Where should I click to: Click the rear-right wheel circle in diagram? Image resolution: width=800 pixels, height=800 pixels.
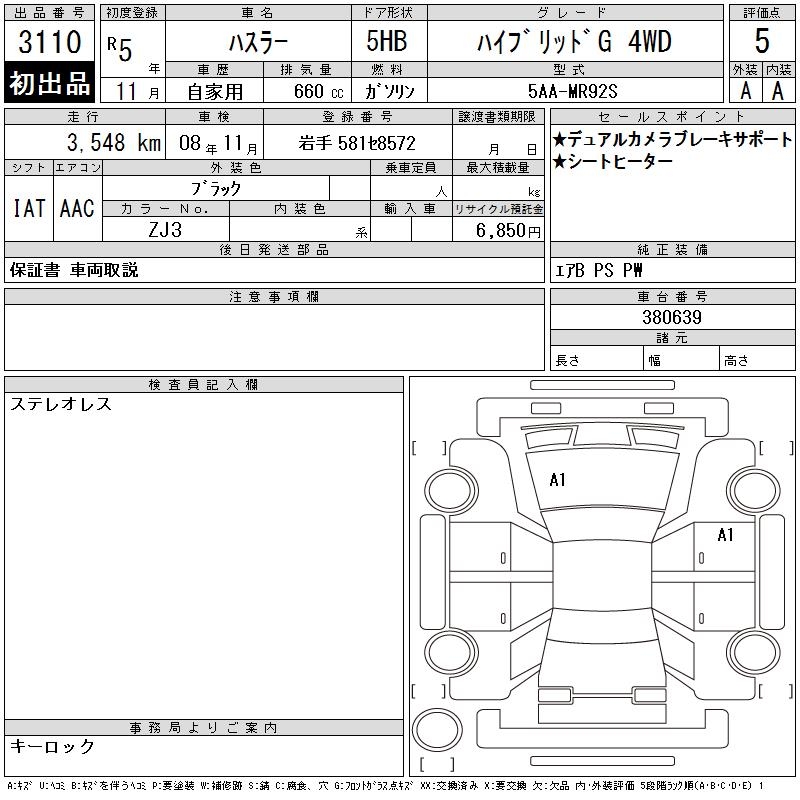coord(753,652)
